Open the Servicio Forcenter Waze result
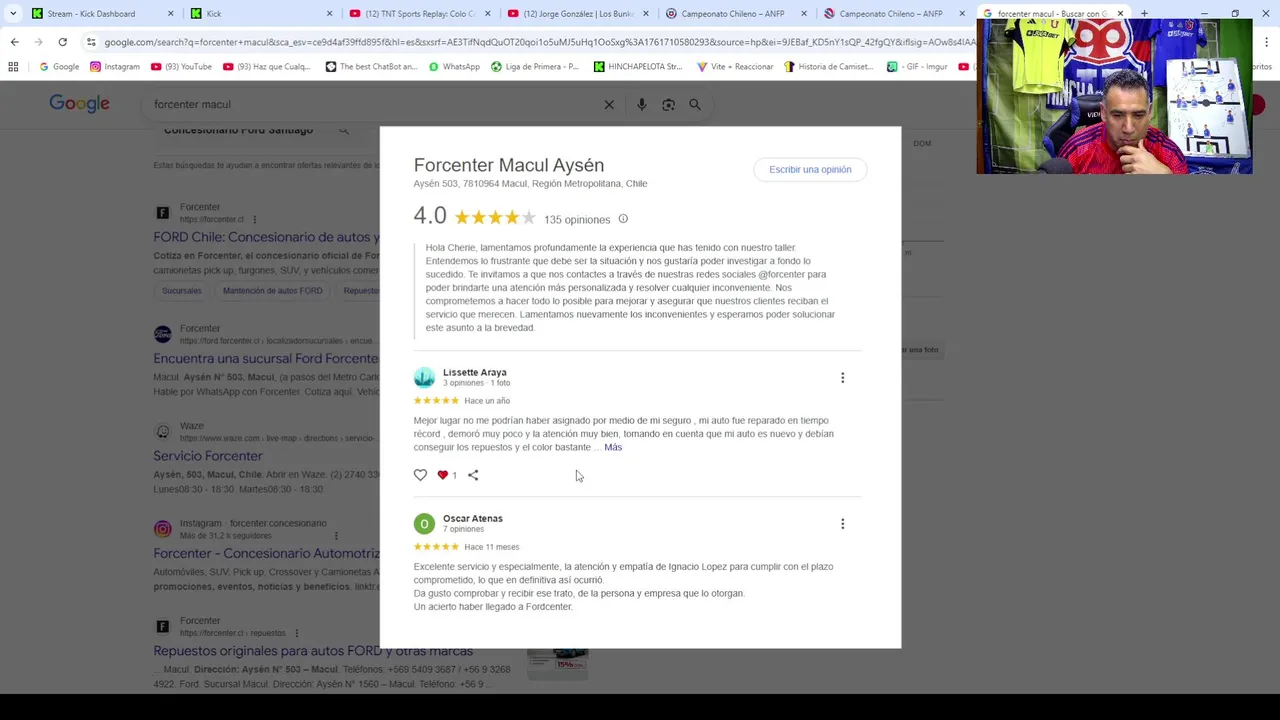The image size is (1280, 720). tap(208, 456)
